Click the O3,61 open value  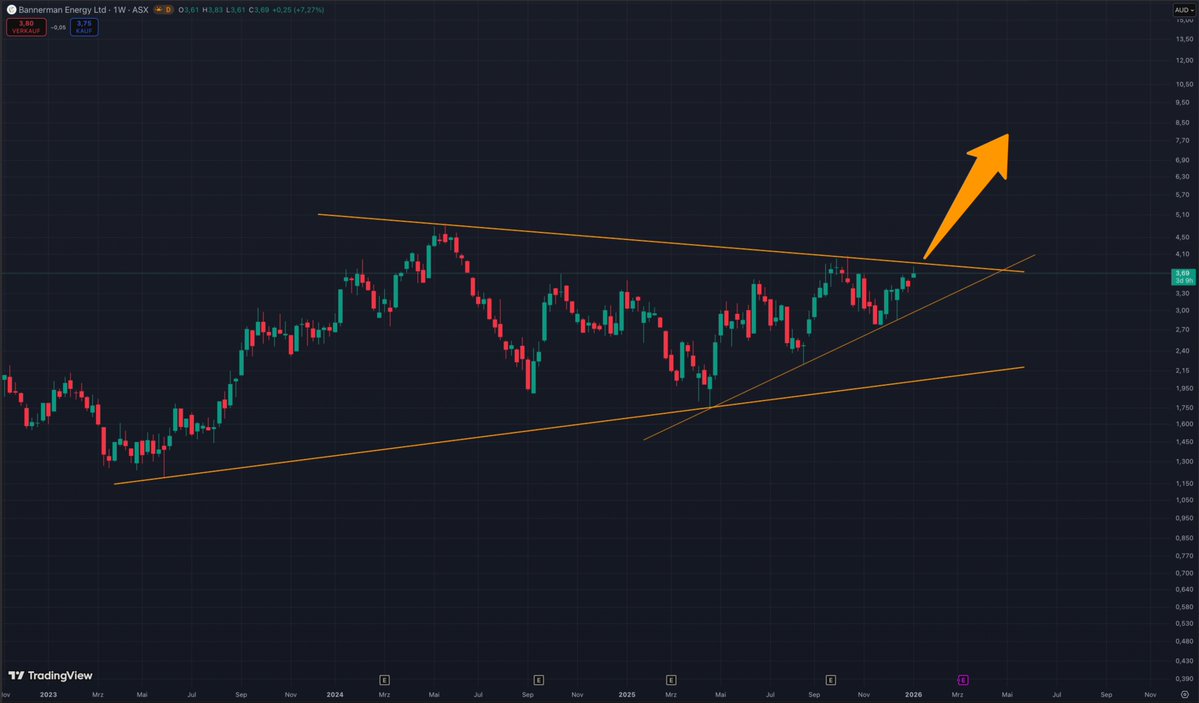(x=190, y=10)
